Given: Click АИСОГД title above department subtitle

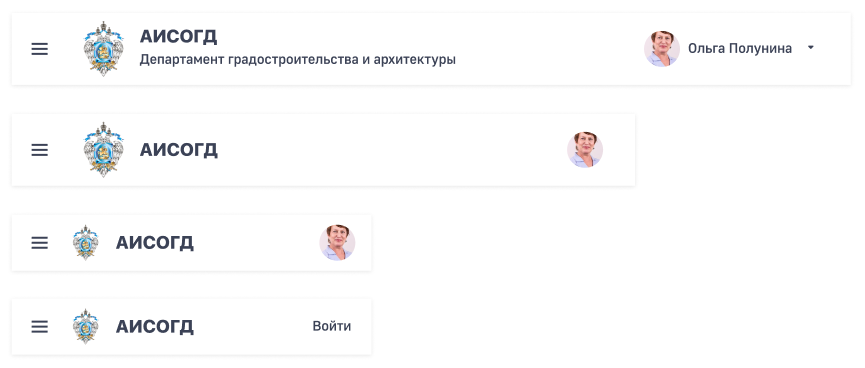Looking at the screenshot, I should click(178, 36).
